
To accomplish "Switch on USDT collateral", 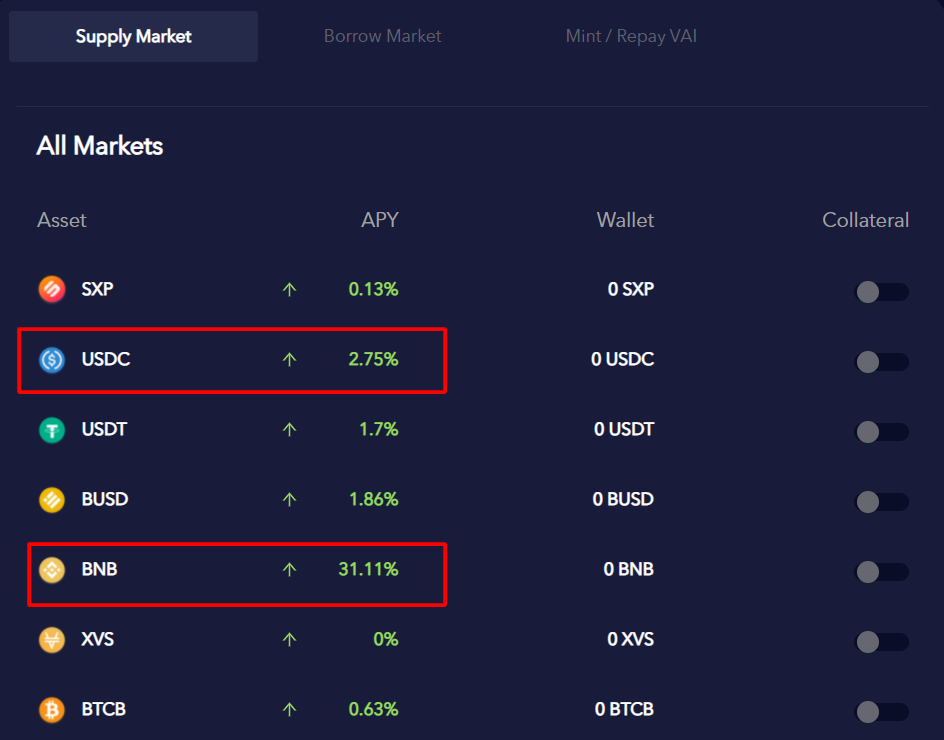I will [x=881, y=431].
